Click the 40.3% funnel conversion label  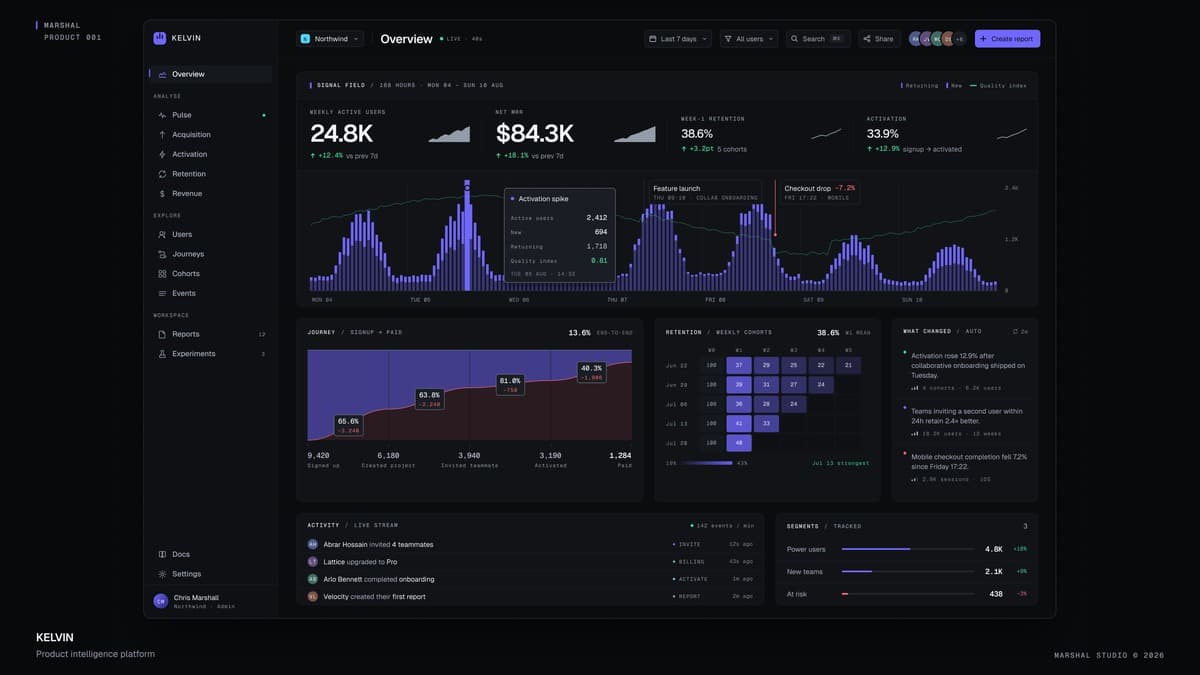tap(591, 372)
